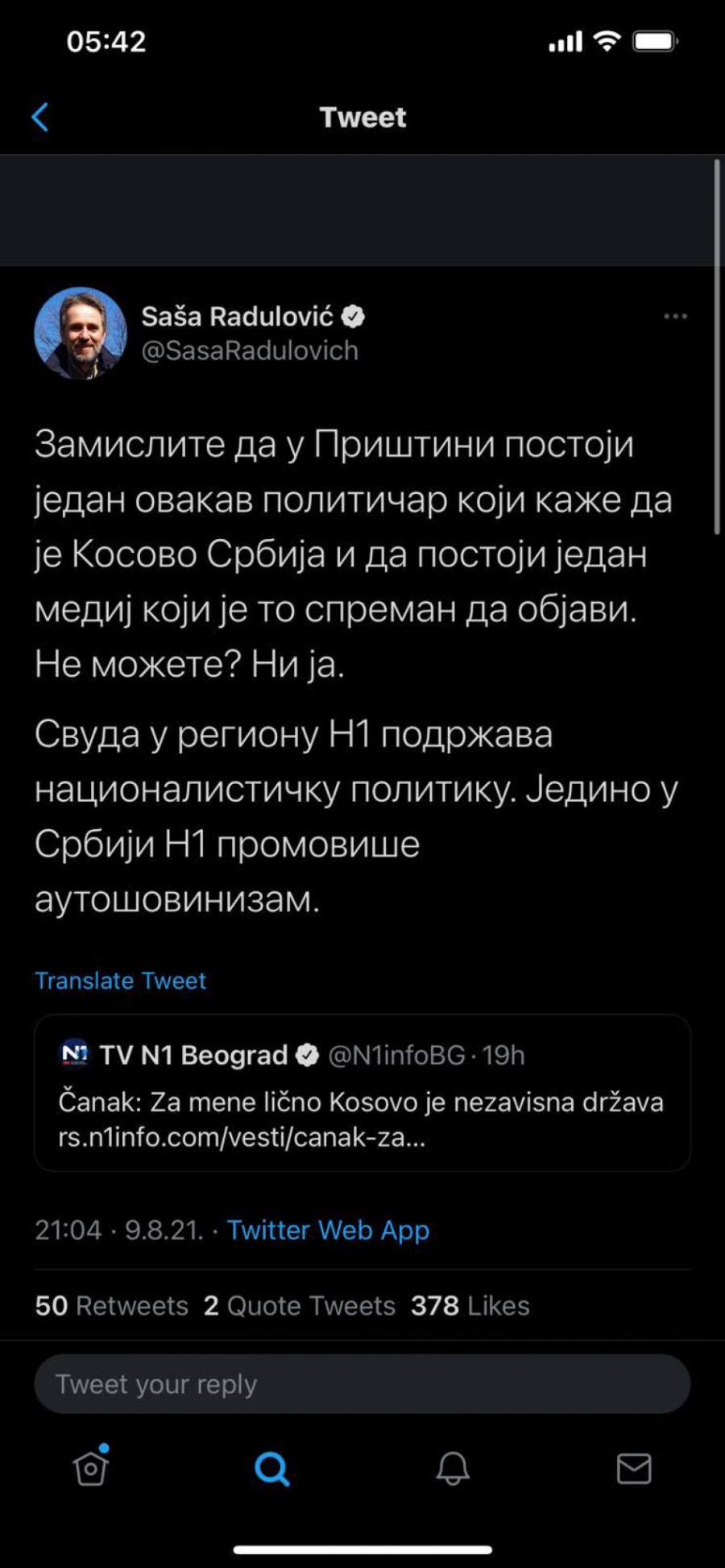Open the @SasaRadulovich handle
The height and width of the screenshot is (1568, 725).
250,351
